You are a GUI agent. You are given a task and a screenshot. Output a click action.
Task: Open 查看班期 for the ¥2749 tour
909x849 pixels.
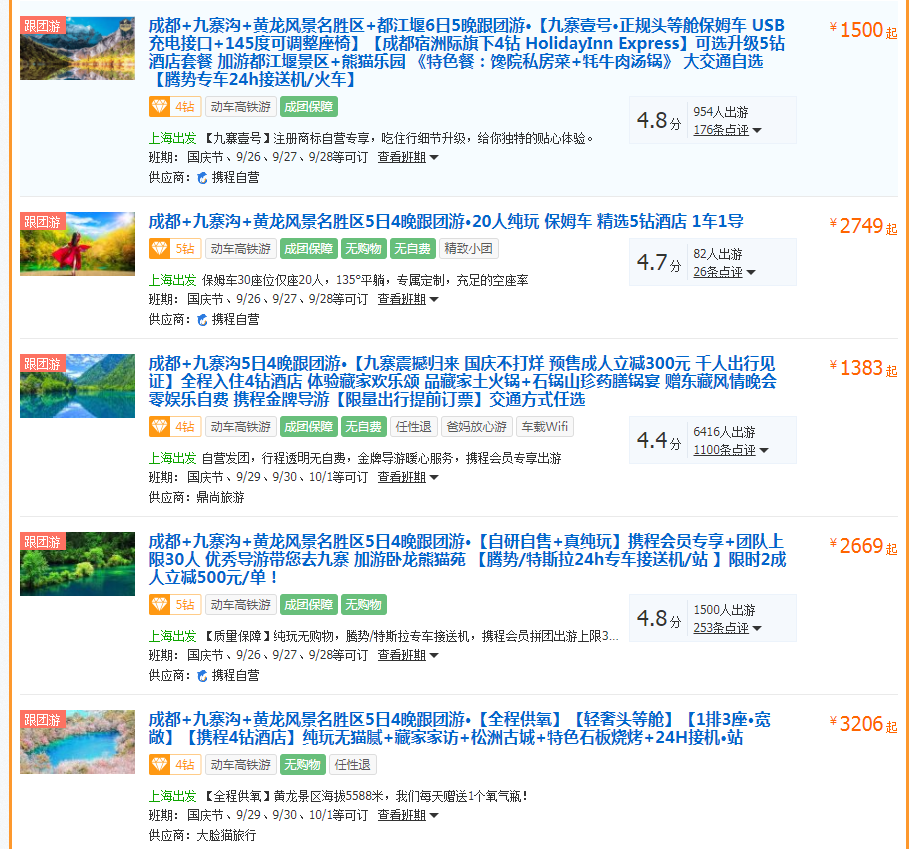point(407,299)
